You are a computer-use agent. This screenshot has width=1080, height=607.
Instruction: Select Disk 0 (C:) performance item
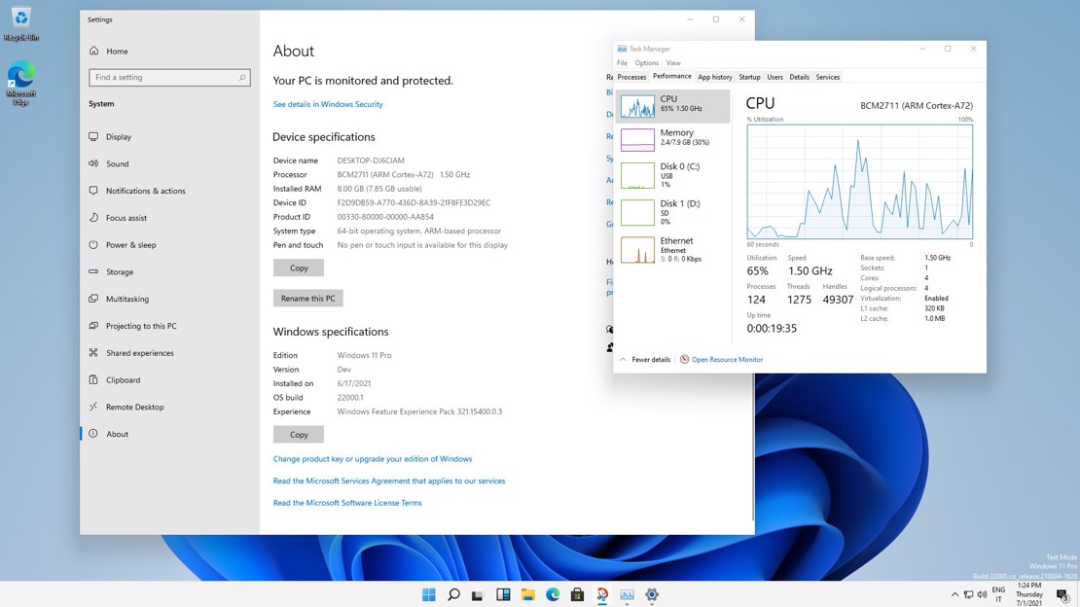(672, 175)
